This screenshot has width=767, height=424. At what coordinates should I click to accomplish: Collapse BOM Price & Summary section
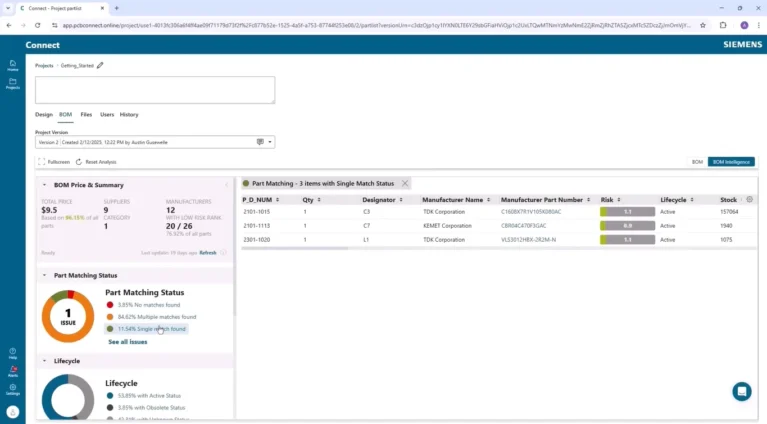(44, 185)
